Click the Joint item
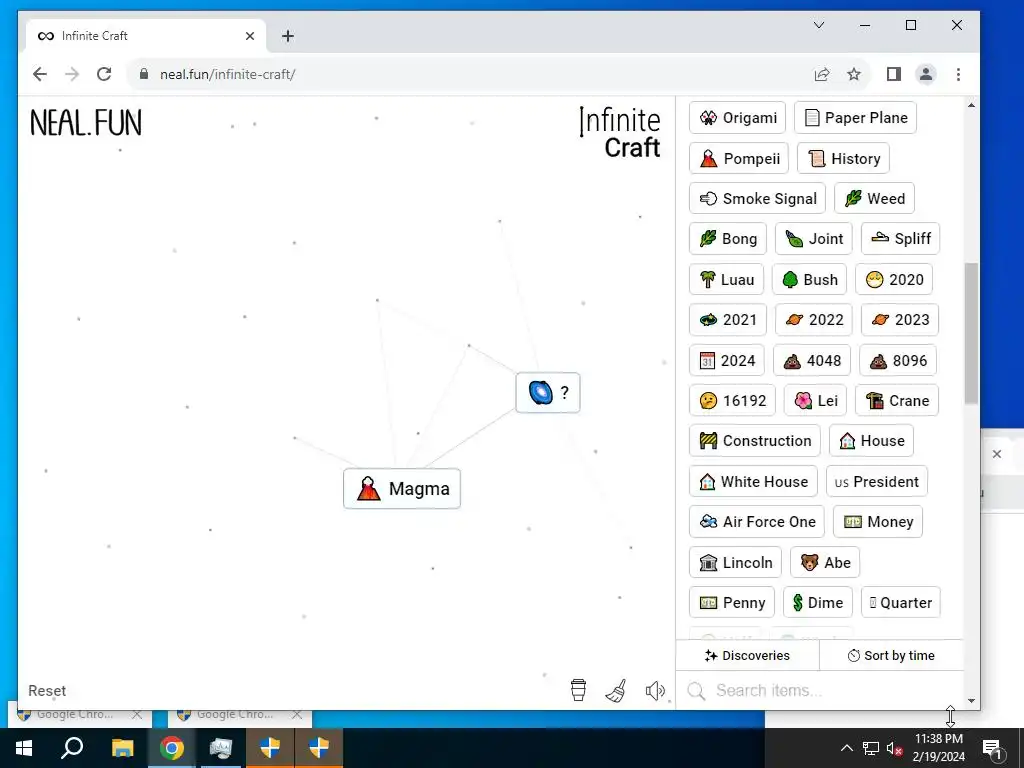 pyautogui.click(x=814, y=239)
